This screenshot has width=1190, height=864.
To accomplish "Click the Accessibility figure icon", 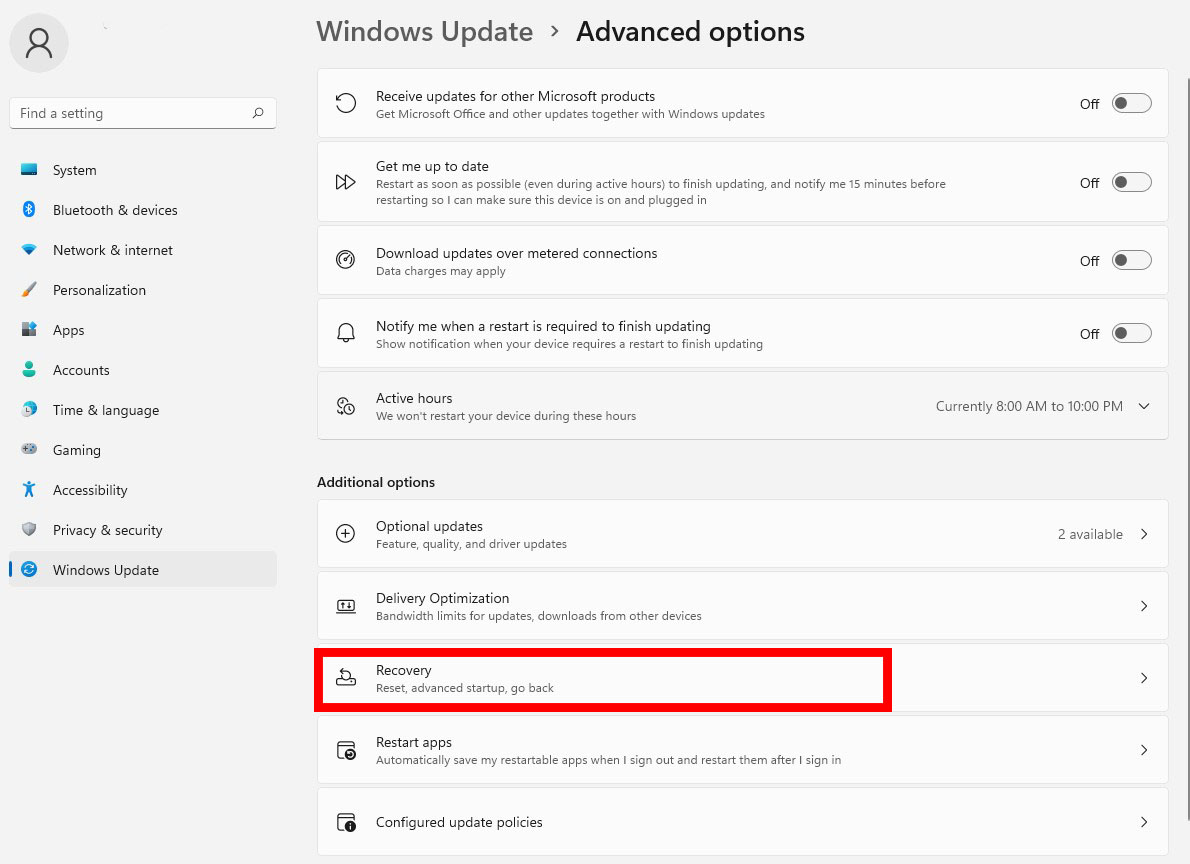I will 29,490.
